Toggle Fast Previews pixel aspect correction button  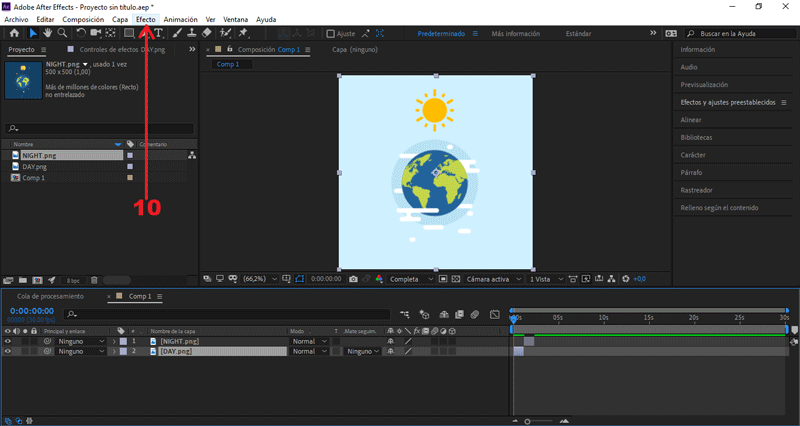pyautogui.click(x=573, y=279)
